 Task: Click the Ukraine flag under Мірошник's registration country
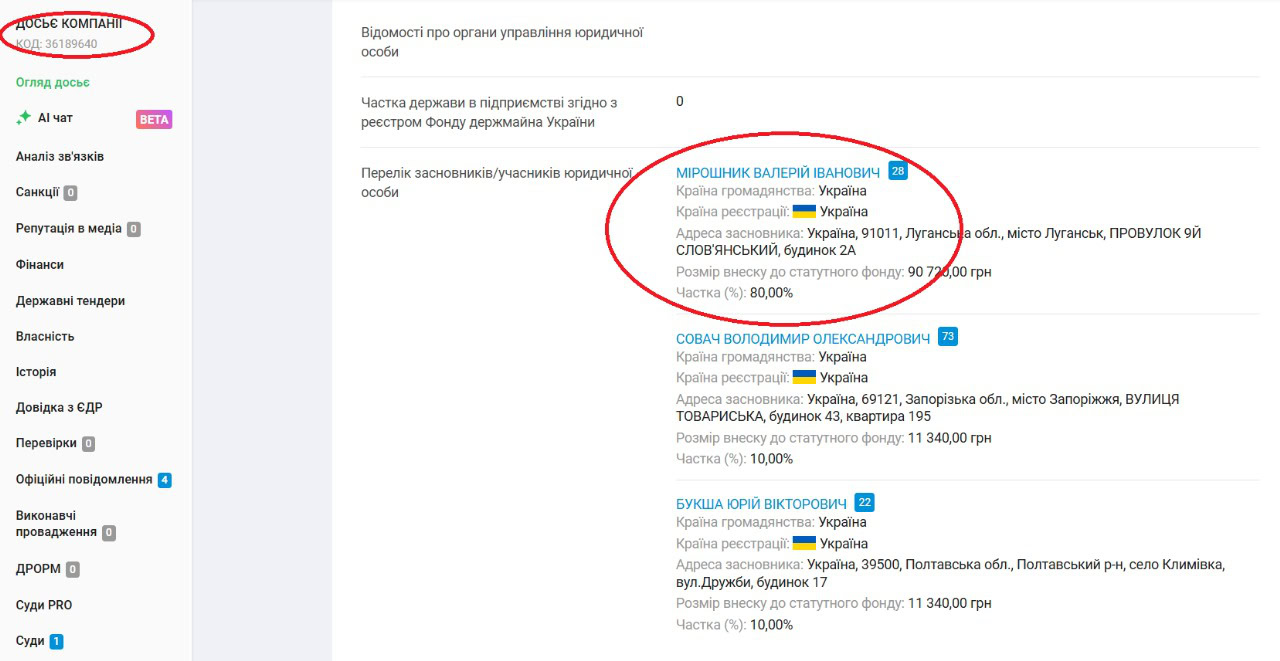pyautogui.click(x=804, y=212)
